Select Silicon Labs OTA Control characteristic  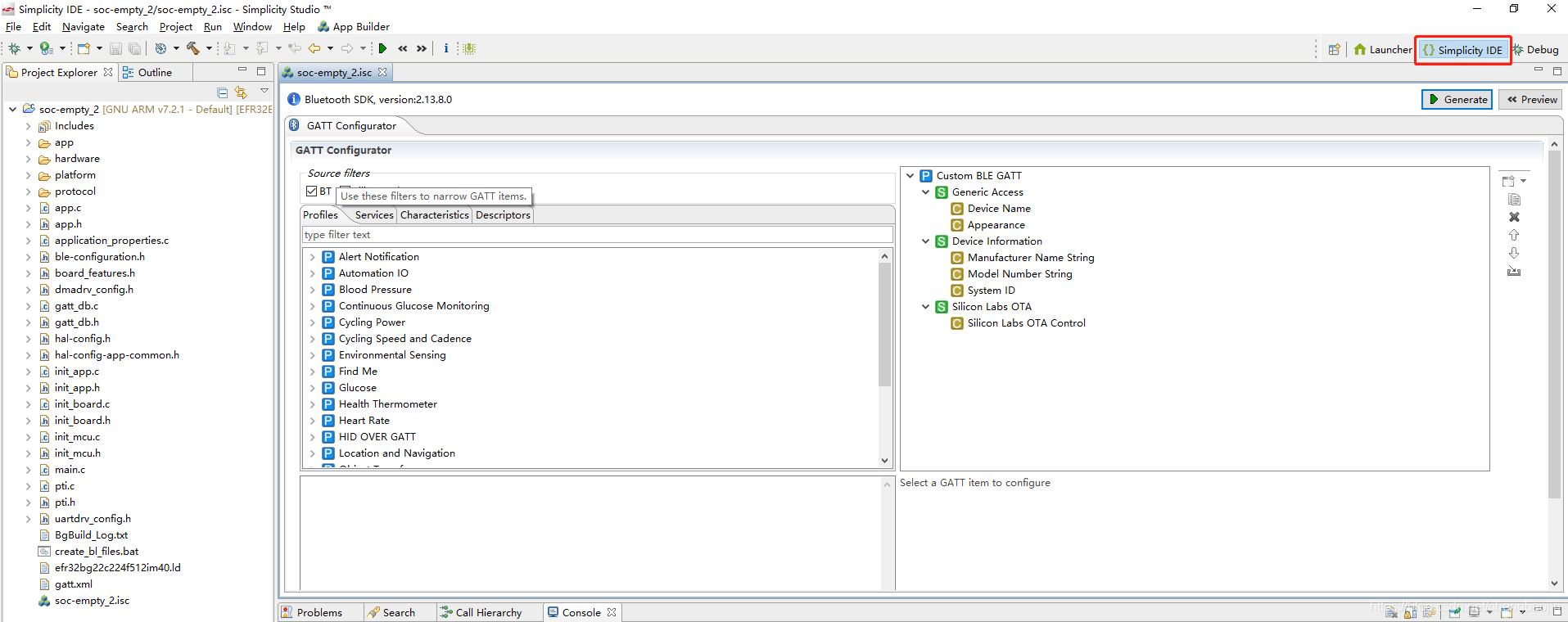coord(1026,323)
